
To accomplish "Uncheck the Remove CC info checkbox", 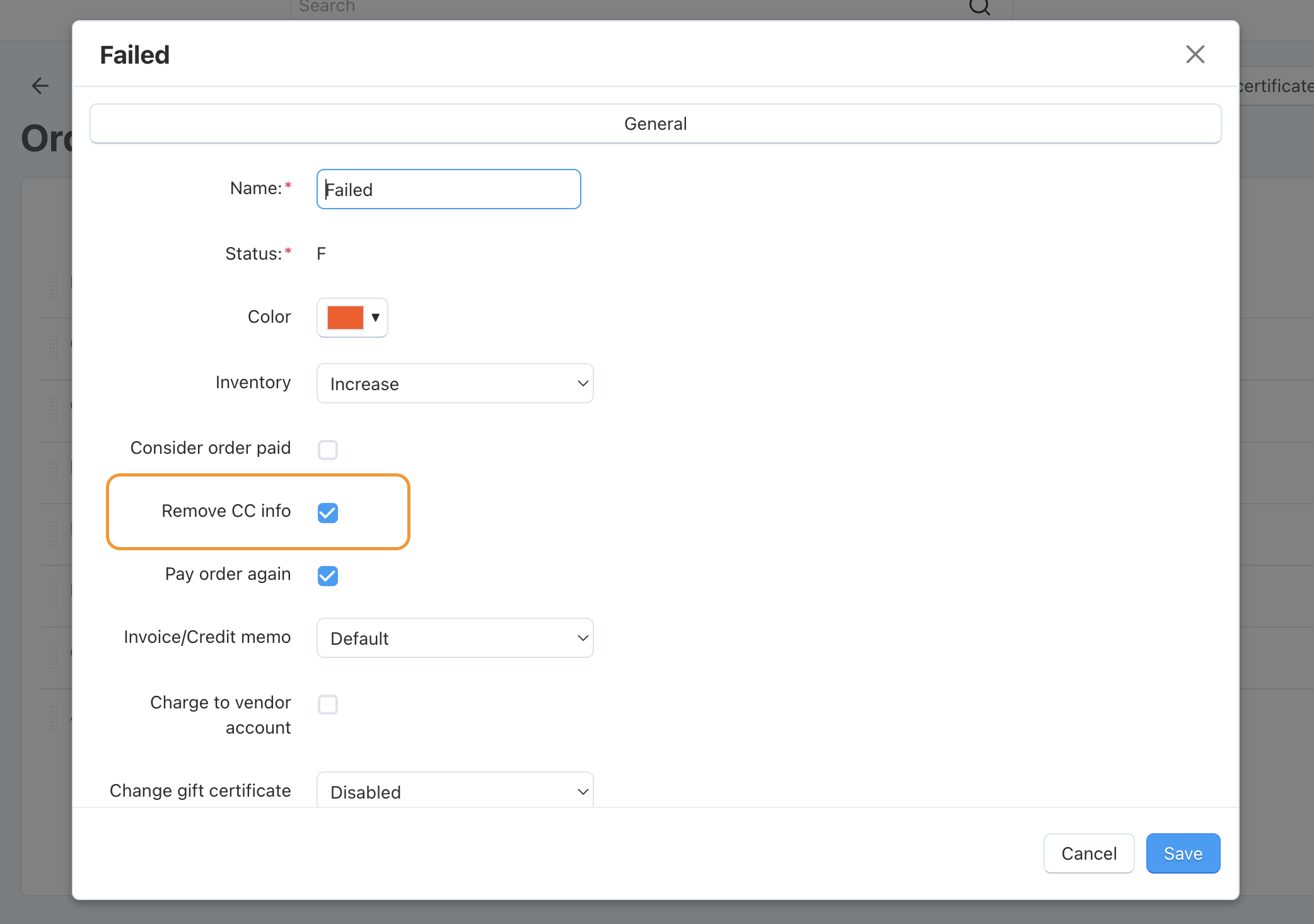I will point(327,512).
